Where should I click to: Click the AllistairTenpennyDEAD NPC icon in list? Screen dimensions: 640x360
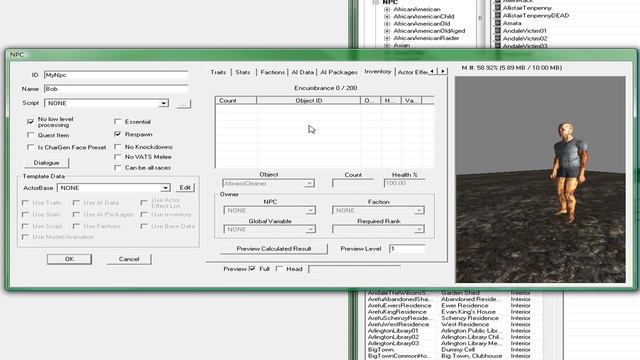pyautogui.click(x=498, y=16)
